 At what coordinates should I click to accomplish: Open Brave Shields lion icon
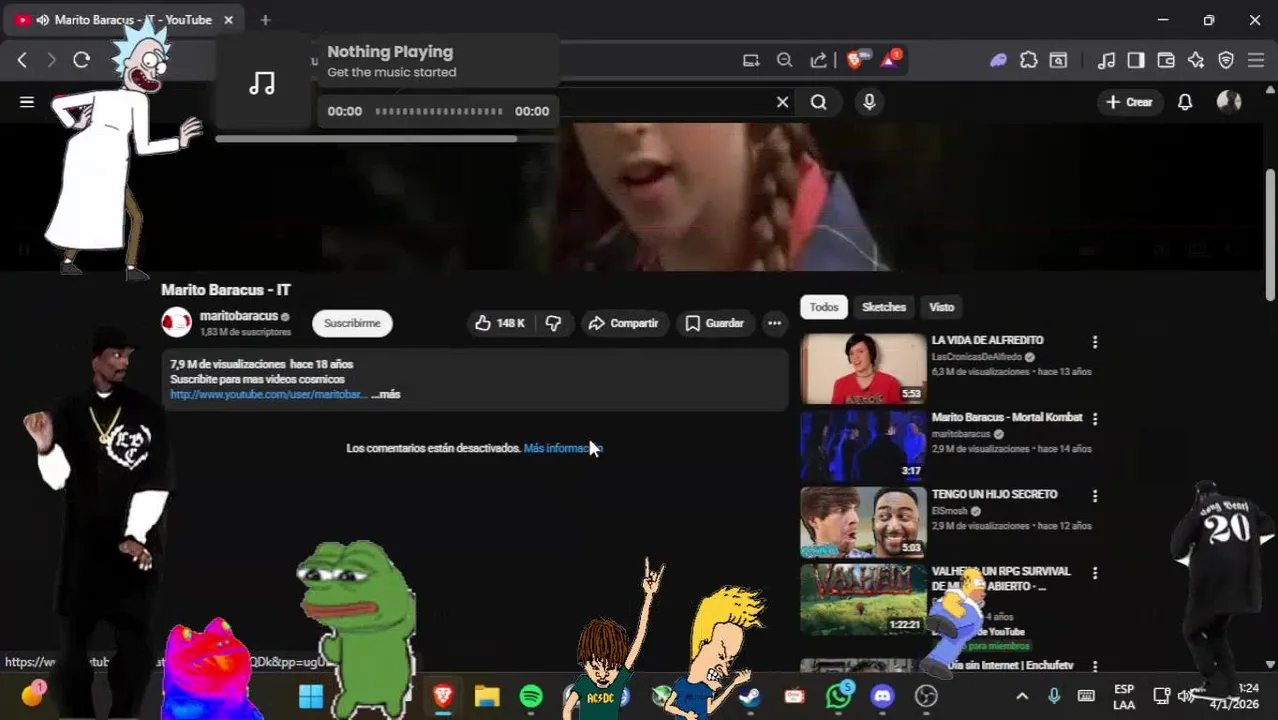pyautogui.click(x=855, y=60)
